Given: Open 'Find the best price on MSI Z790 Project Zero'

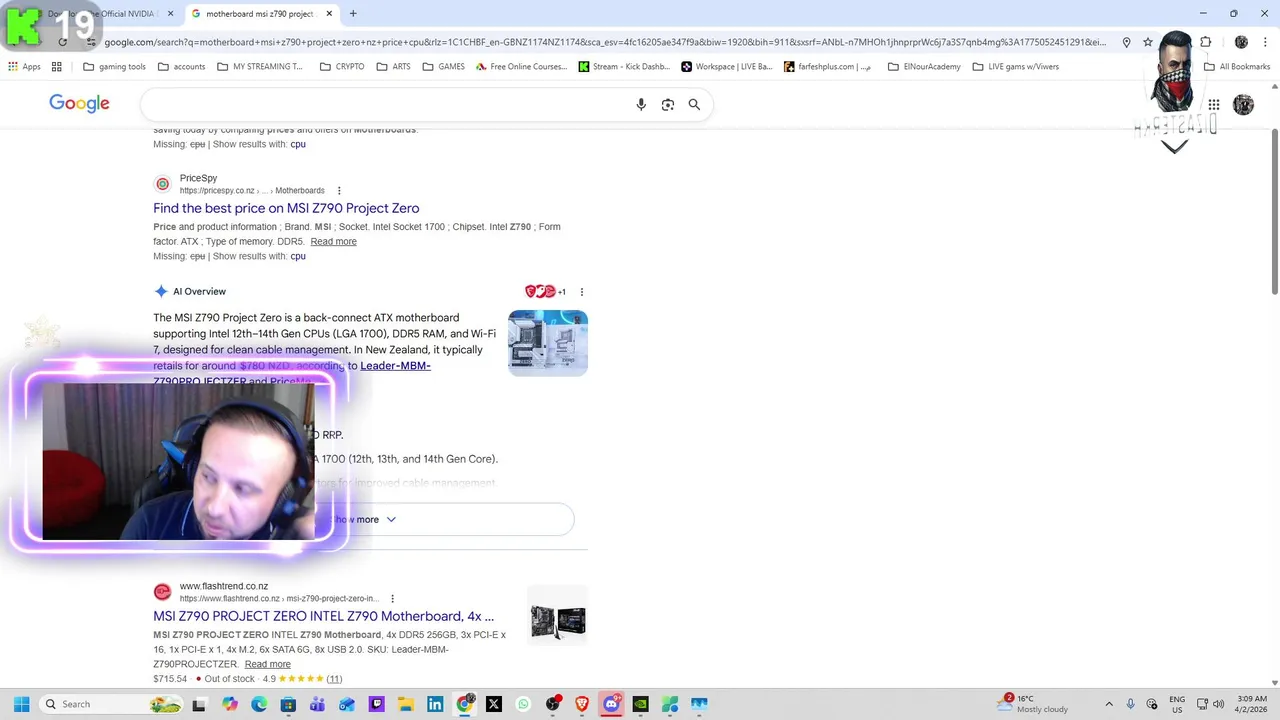Looking at the screenshot, I should coord(286,208).
